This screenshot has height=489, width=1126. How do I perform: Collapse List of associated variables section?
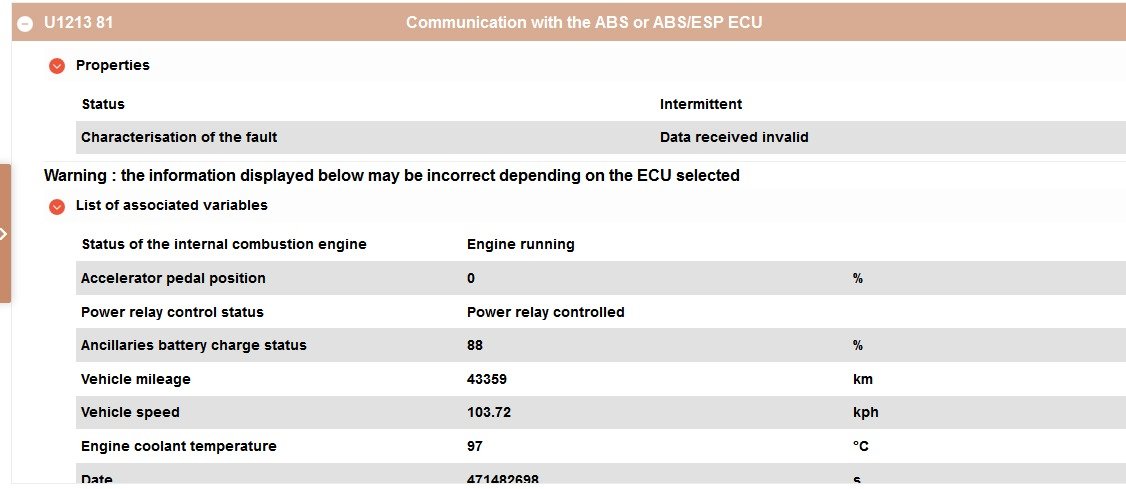(57, 207)
